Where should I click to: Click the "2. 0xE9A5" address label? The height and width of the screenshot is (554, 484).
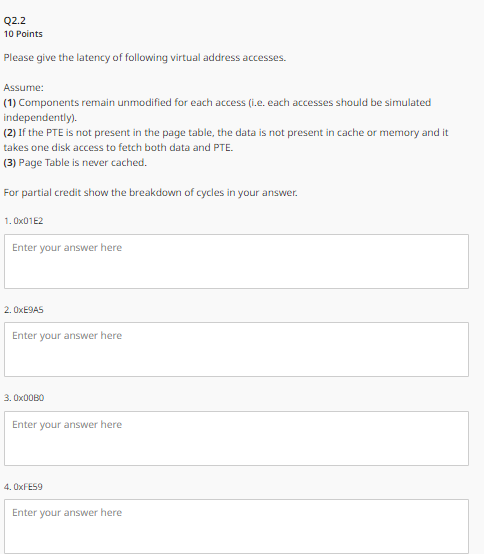pos(24,310)
